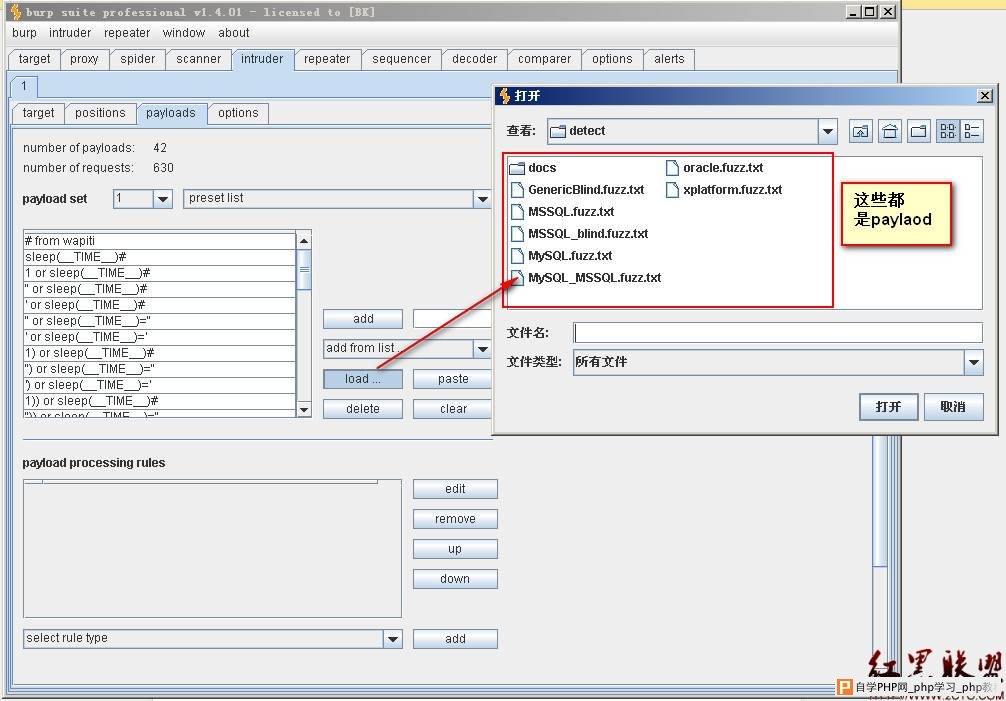The width and height of the screenshot is (1006, 701).
Task: Switch to list view in open dialog
Action: (948, 131)
